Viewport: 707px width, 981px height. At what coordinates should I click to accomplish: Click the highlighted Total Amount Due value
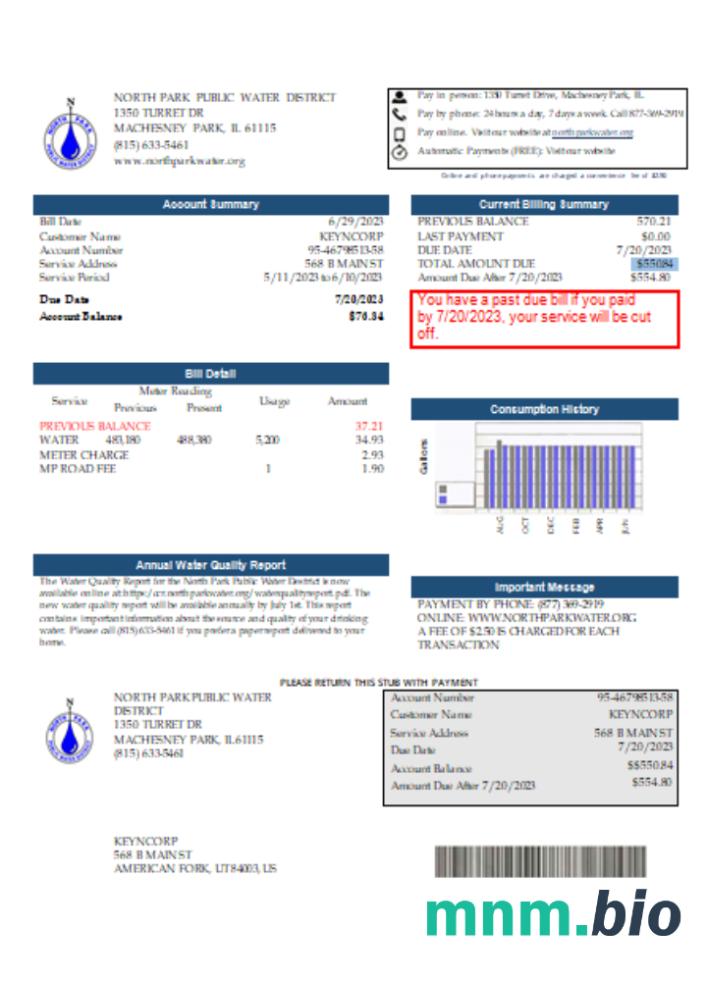click(655, 264)
